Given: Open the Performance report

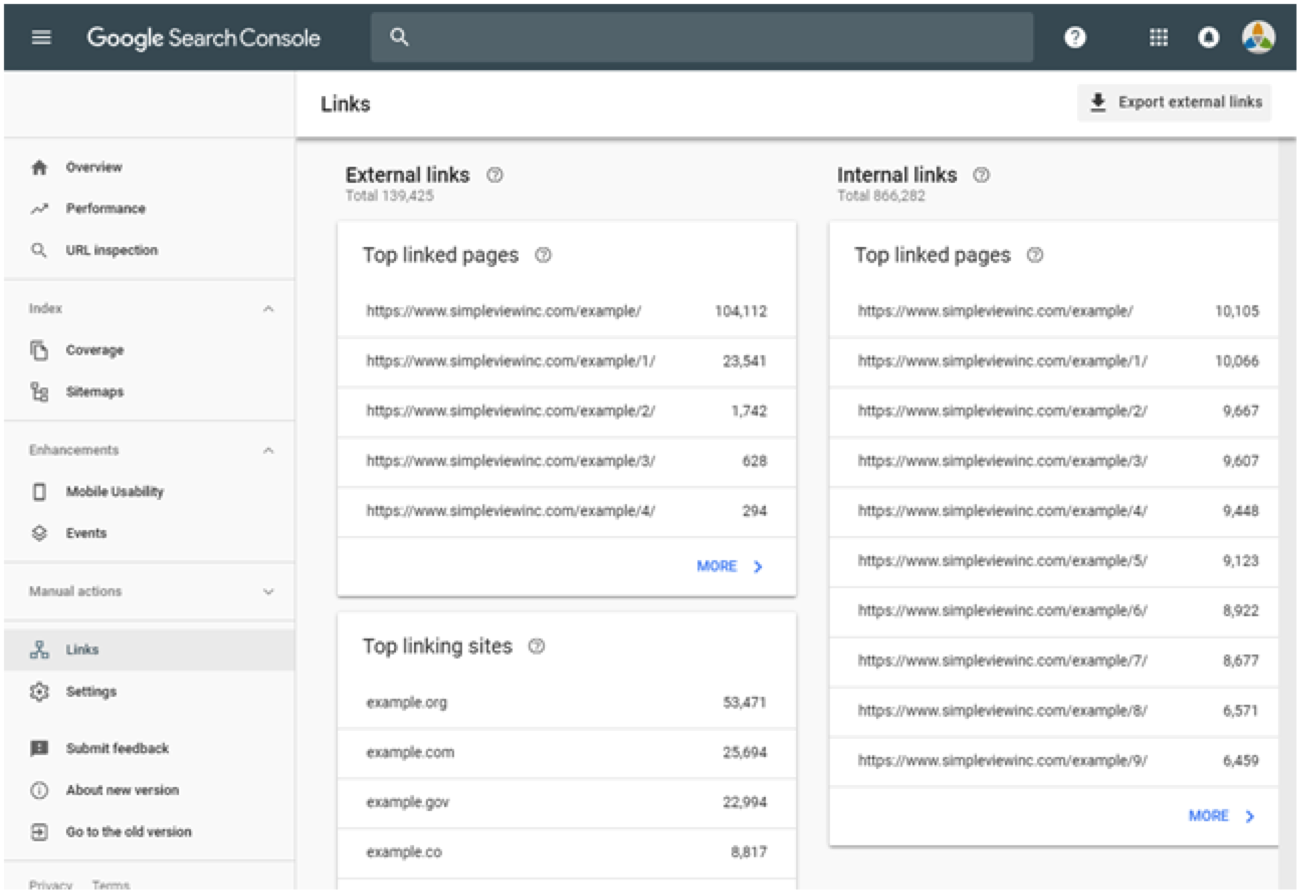Looking at the screenshot, I should (149, 209).
